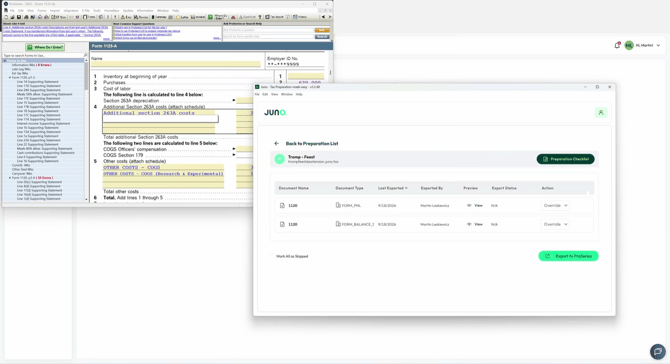Click the Videos toolbar icon in ProSeries
The image size is (670, 364).
click(x=300, y=17)
